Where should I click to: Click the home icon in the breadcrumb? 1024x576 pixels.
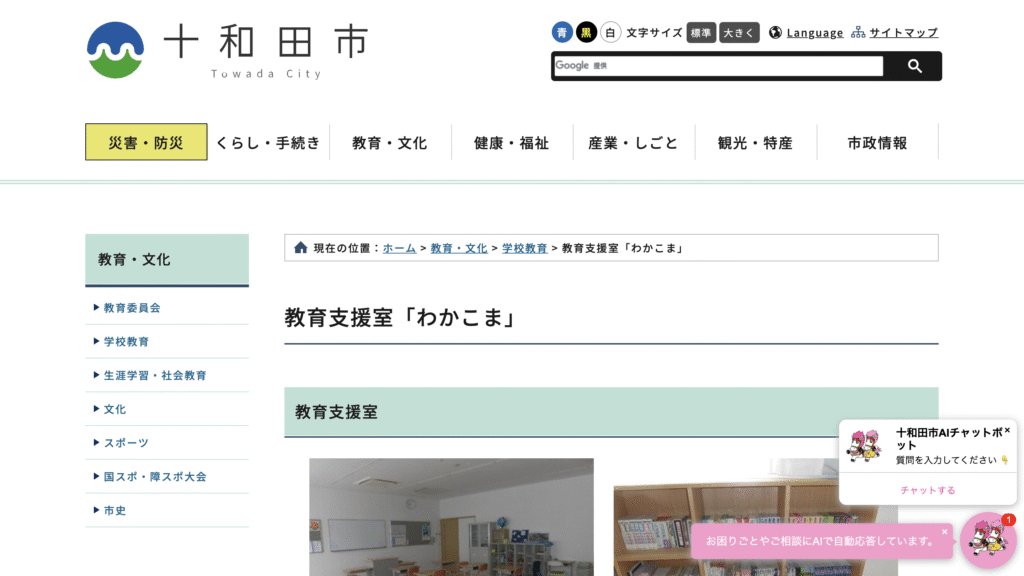point(301,247)
